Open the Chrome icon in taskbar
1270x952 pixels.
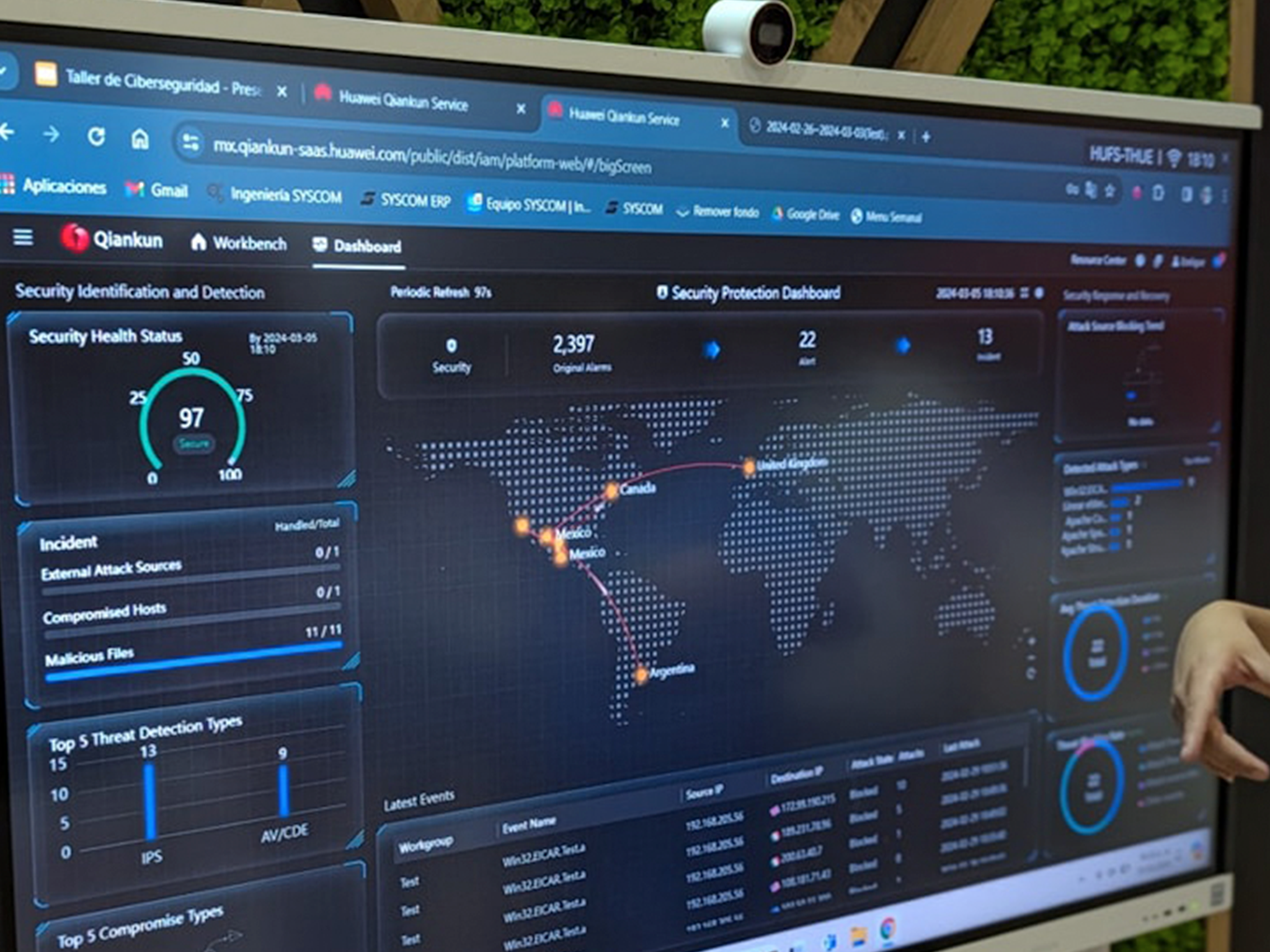(888, 928)
